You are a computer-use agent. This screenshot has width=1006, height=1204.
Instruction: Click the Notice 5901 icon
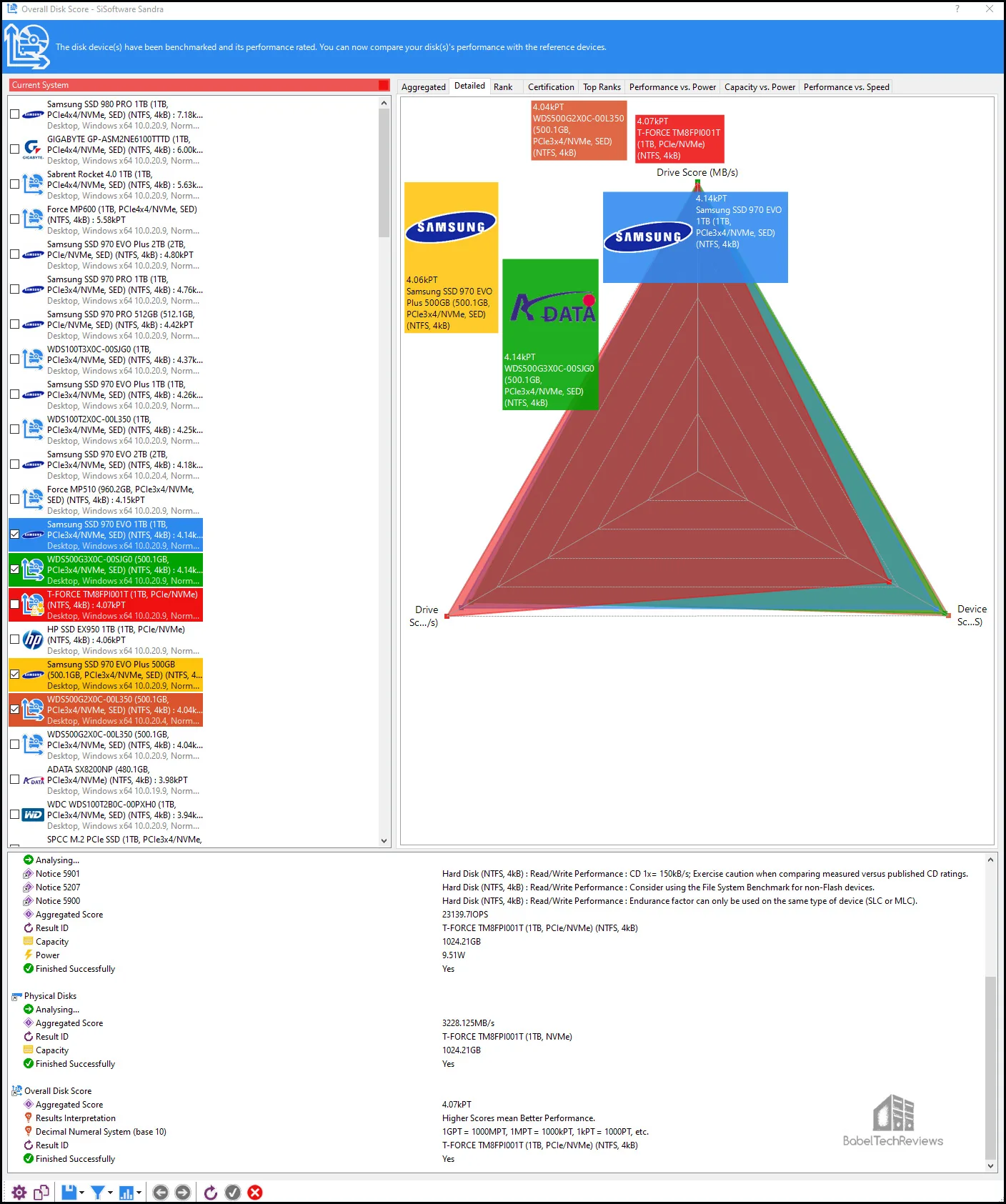pos(29,874)
